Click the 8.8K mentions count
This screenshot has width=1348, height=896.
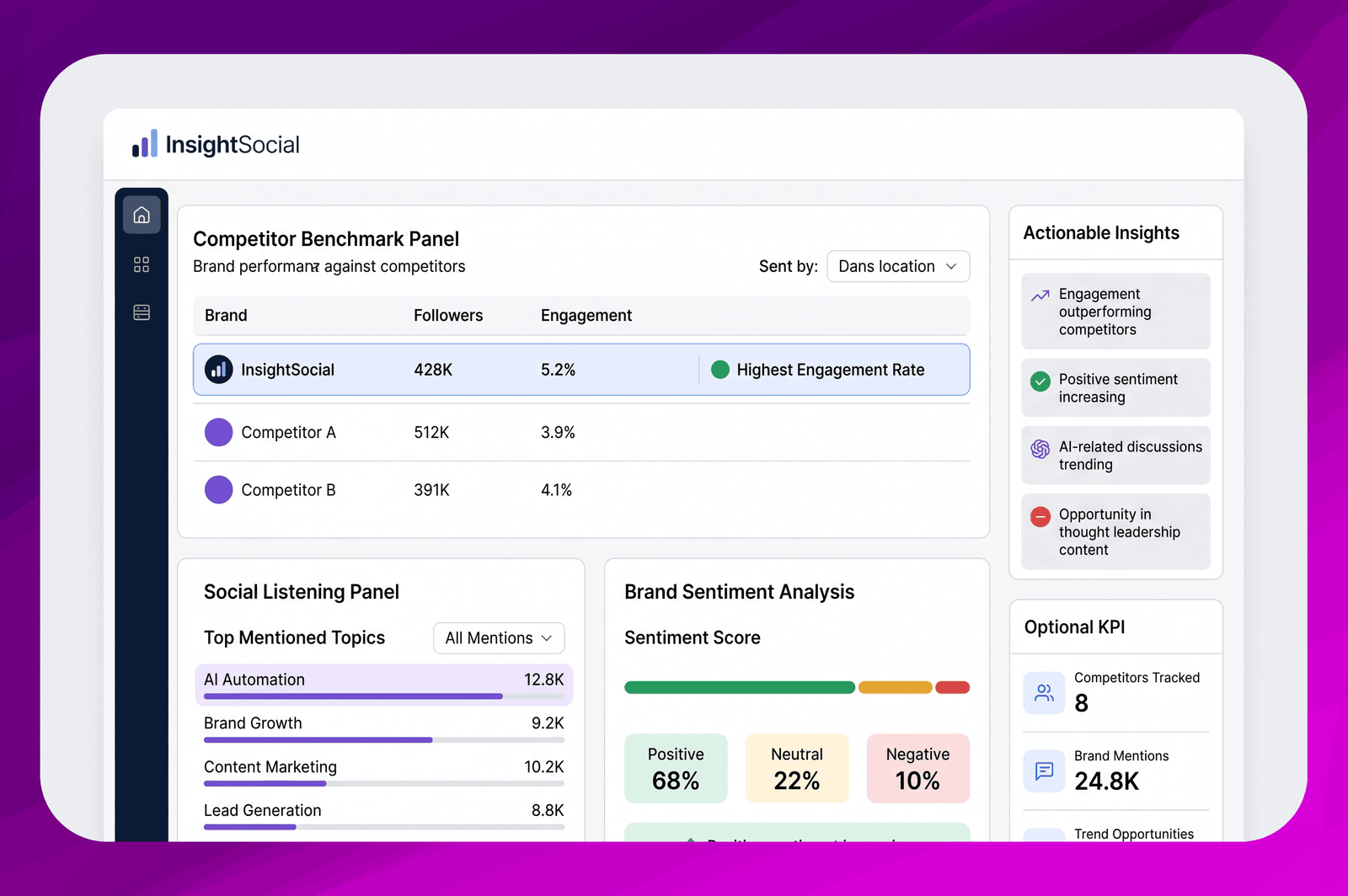tap(548, 810)
